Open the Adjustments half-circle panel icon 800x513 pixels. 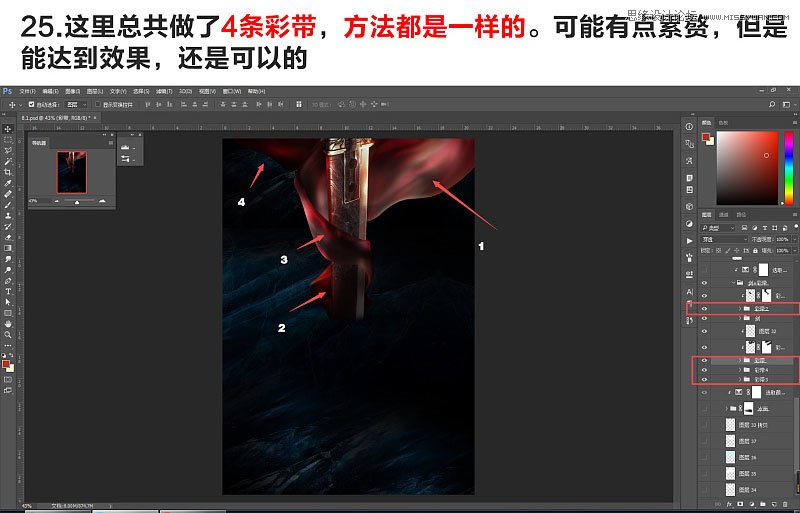690,224
